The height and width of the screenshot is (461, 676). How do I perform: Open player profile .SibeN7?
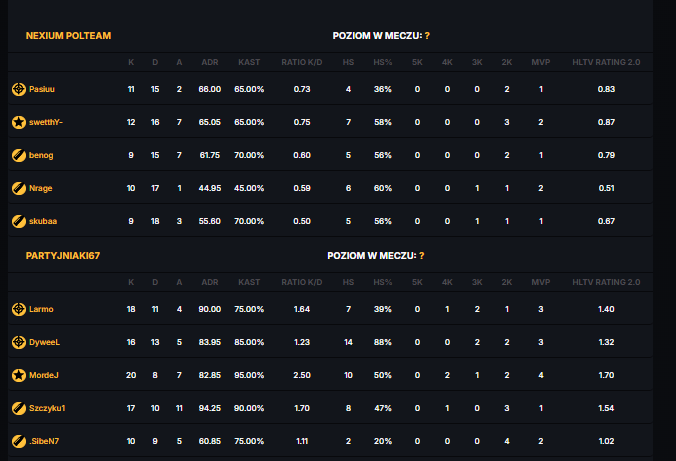44,441
